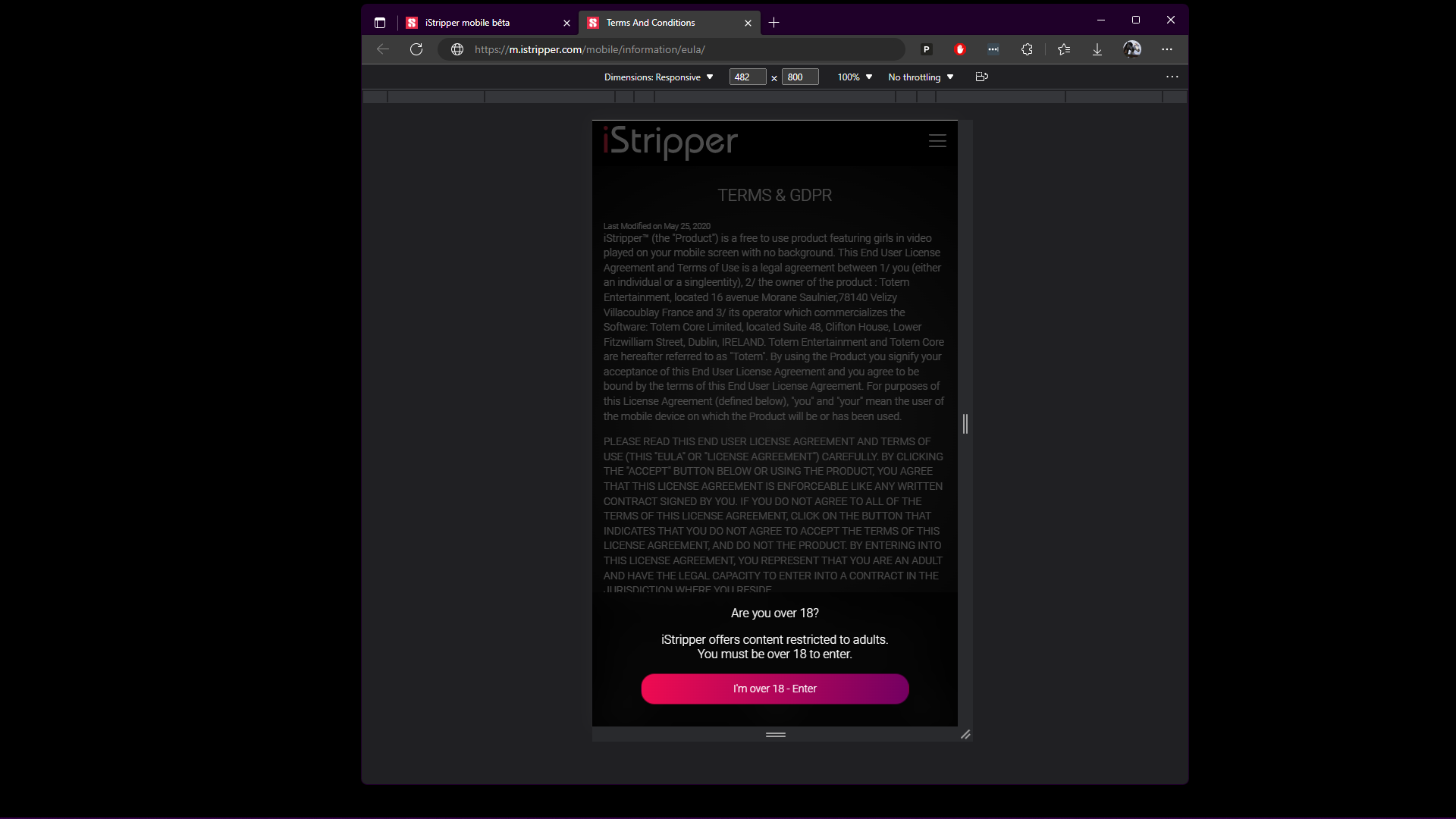Open the Favorites star list
This screenshot has height=819, width=1456.
coord(1064,49)
